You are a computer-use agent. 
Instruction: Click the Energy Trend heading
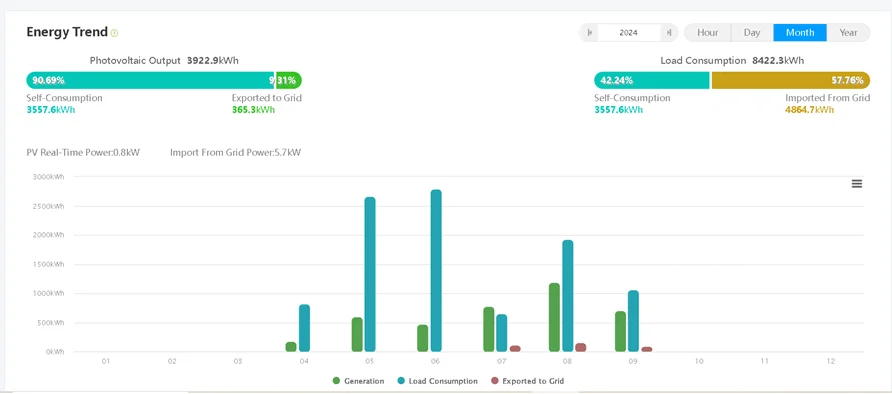pos(67,32)
